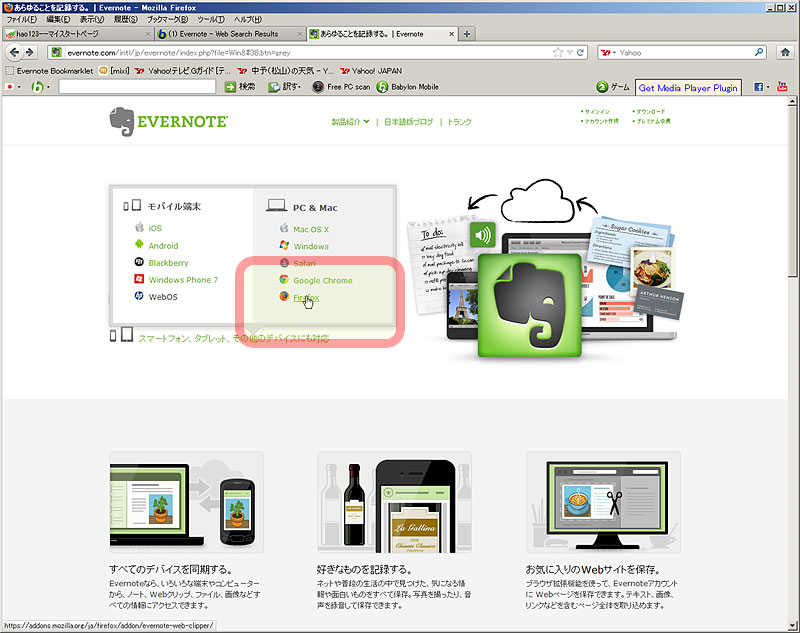Click the wine bottle phone illustration
This screenshot has width=800, height=633.
(394, 502)
